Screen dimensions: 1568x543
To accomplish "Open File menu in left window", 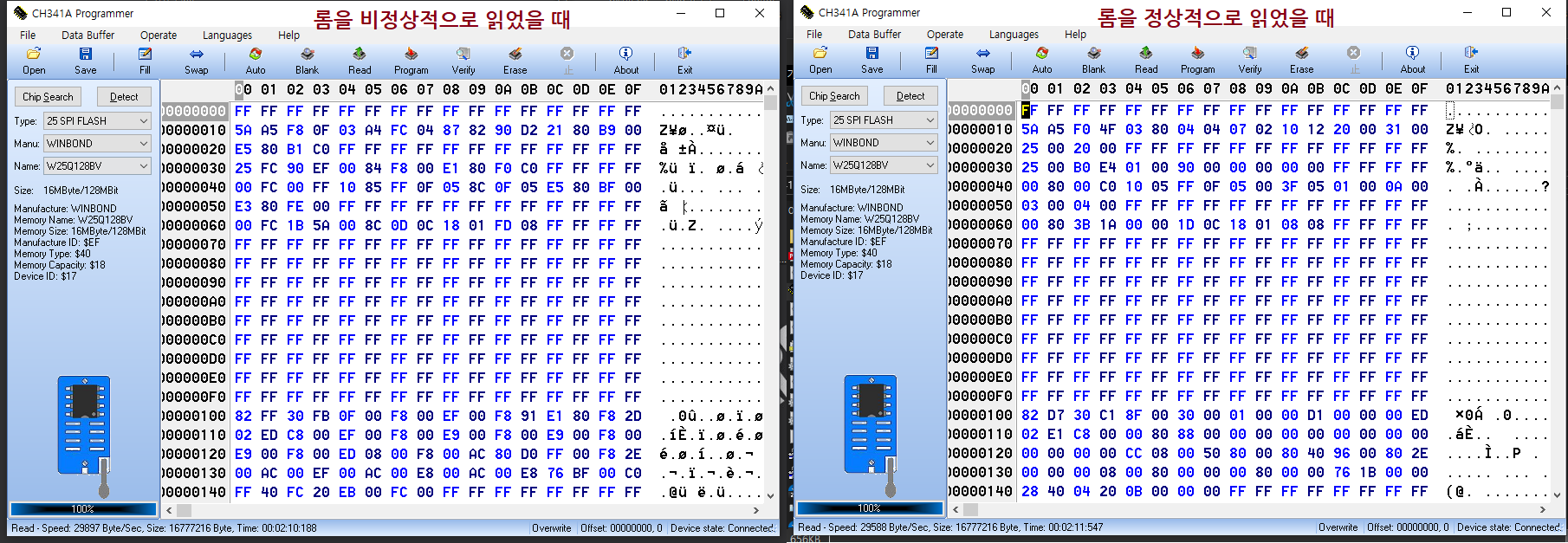I will (28, 36).
